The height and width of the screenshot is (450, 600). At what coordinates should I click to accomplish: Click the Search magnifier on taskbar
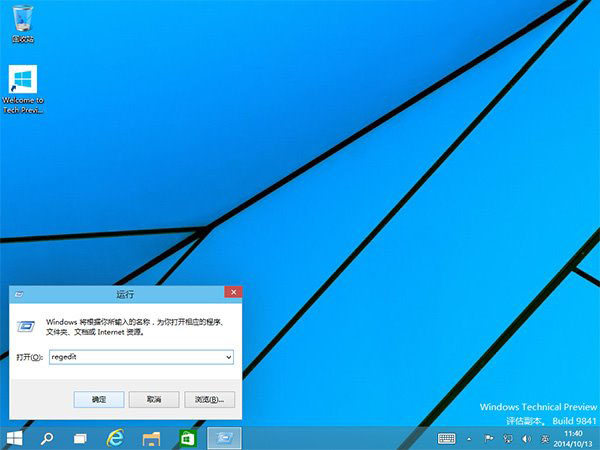46,438
